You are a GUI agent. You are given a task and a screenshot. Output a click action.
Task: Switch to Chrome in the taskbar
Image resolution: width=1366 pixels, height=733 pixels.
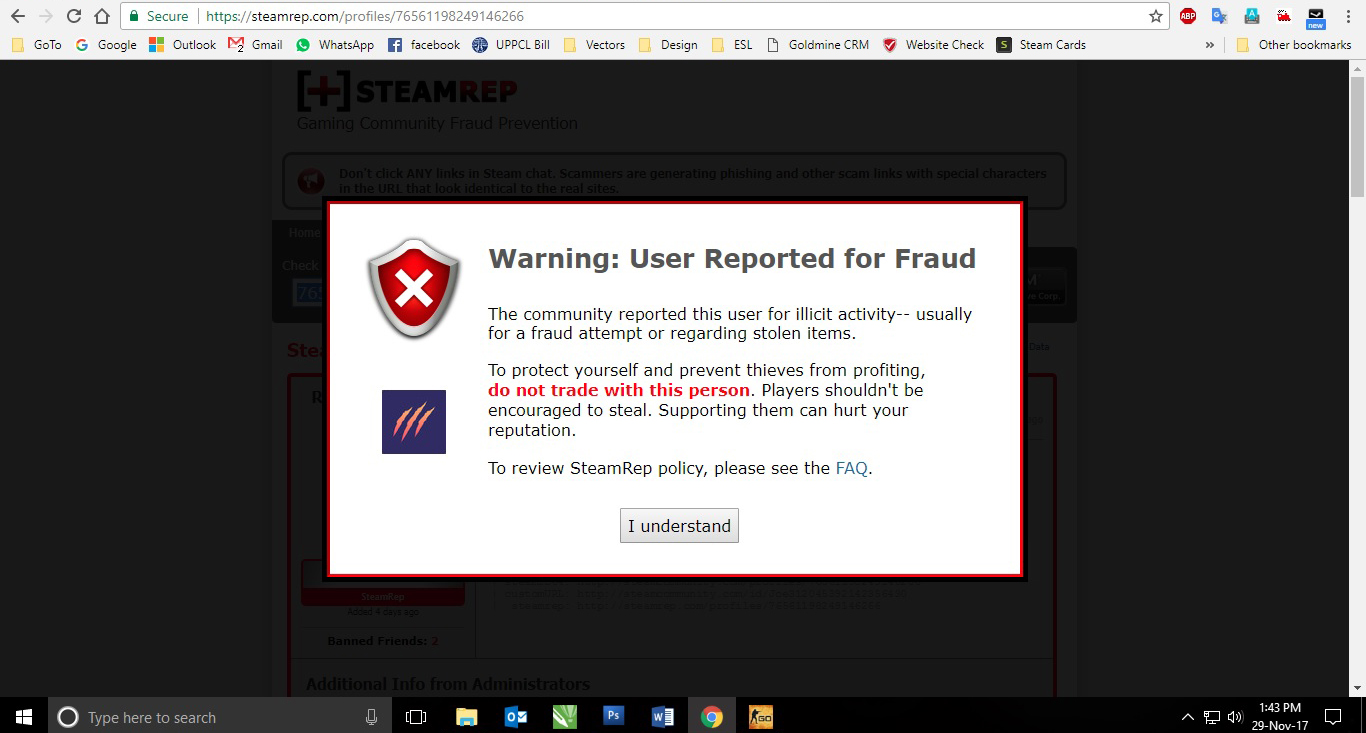click(x=711, y=716)
